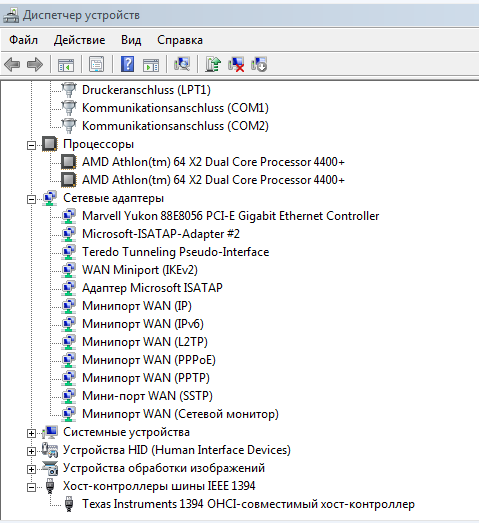Click the blue Help question-mark icon
This screenshot has height=523, width=479.
point(127,64)
